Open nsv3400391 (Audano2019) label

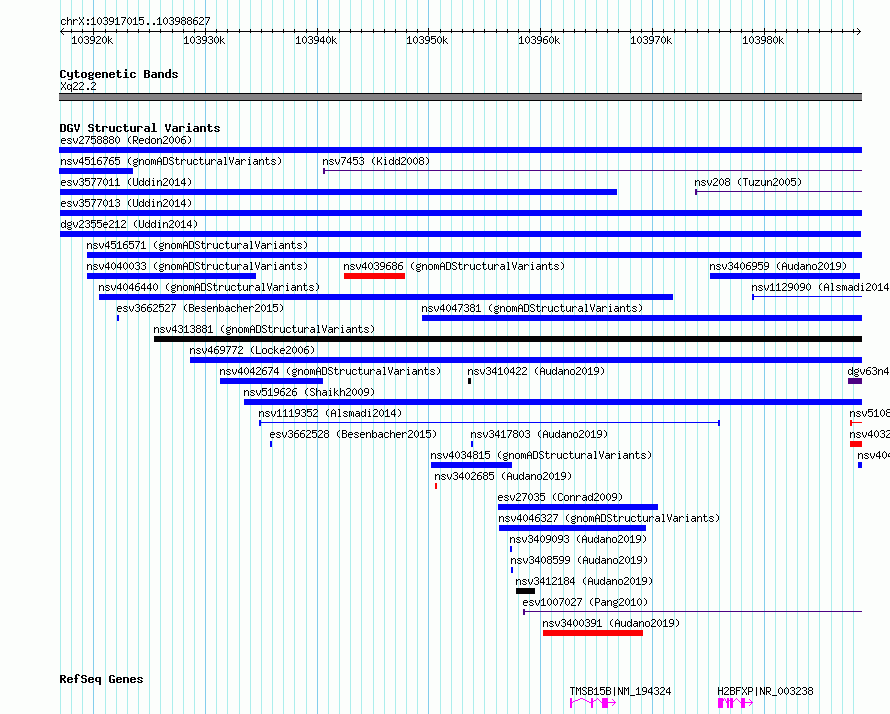click(611, 623)
